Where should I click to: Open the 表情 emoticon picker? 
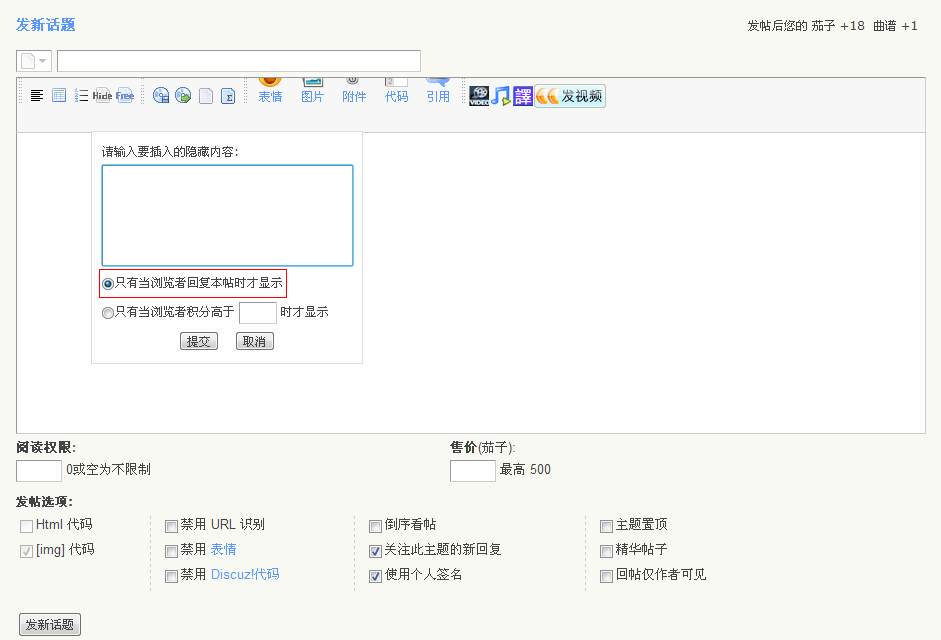[270, 91]
